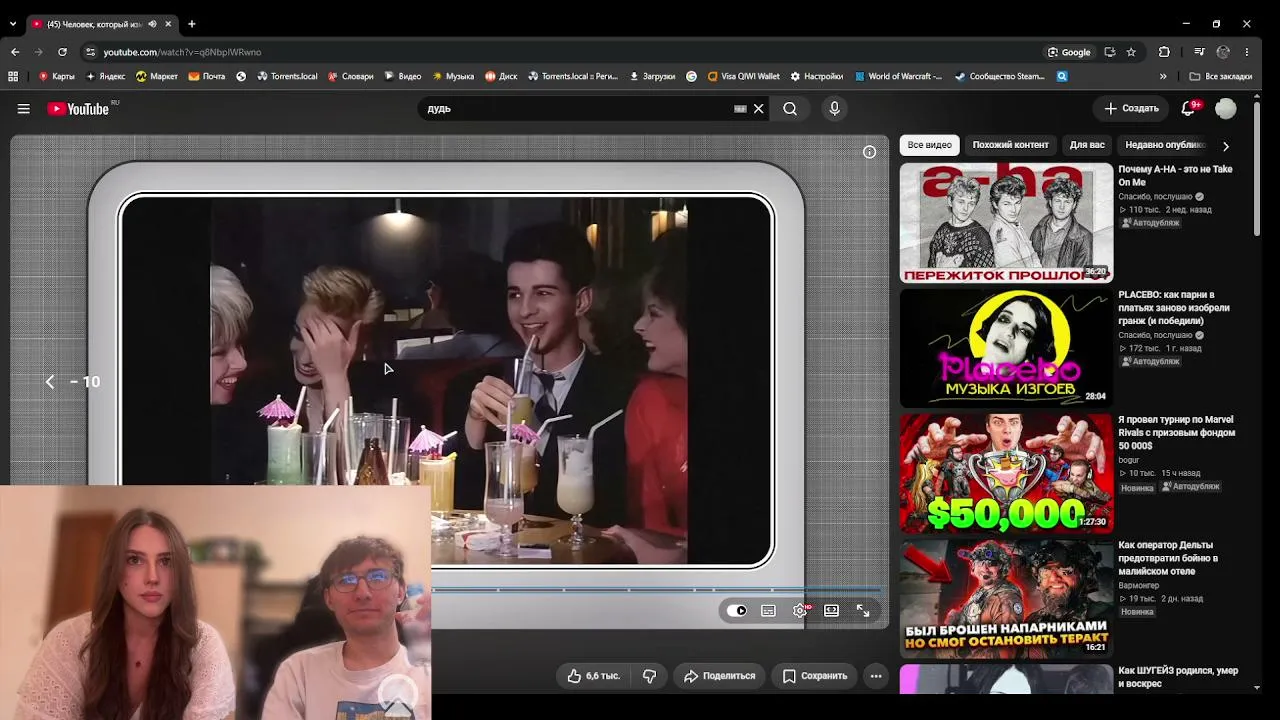Dislike the video
Image resolution: width=1280 pixels, height=720 pixels.
[x=649, y=676]
